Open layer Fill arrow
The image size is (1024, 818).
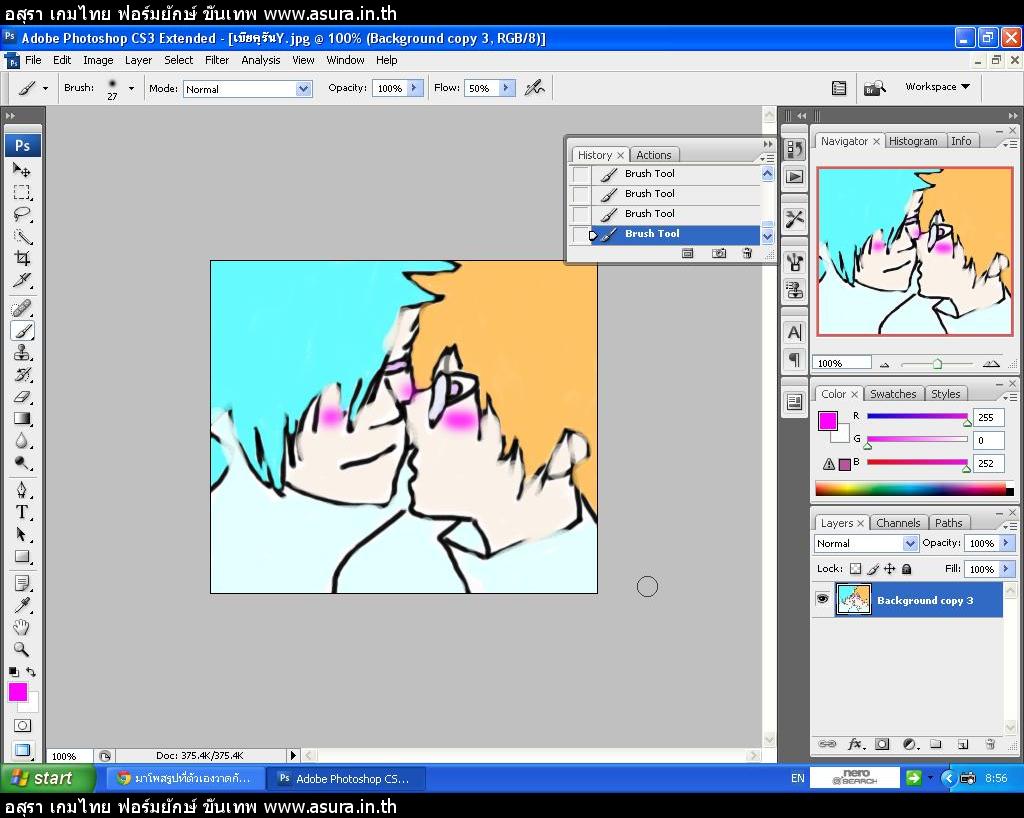tap(1006, 569)
